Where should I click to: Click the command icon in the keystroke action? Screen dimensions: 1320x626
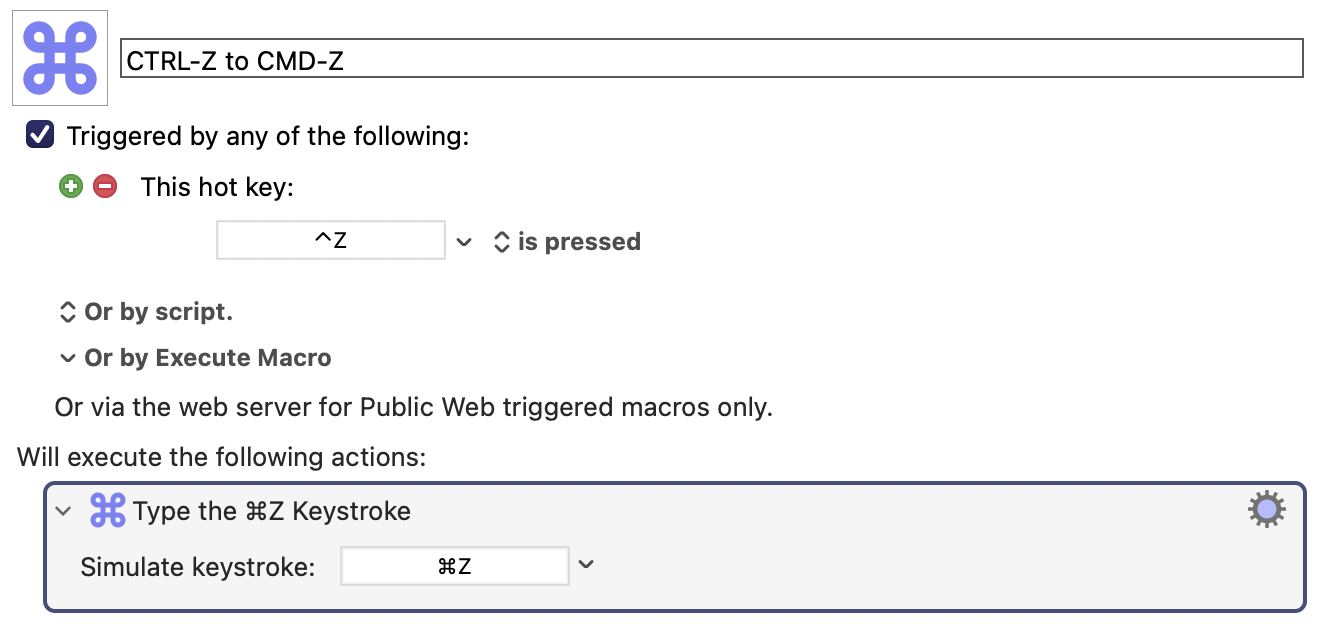tap(107, 511)
